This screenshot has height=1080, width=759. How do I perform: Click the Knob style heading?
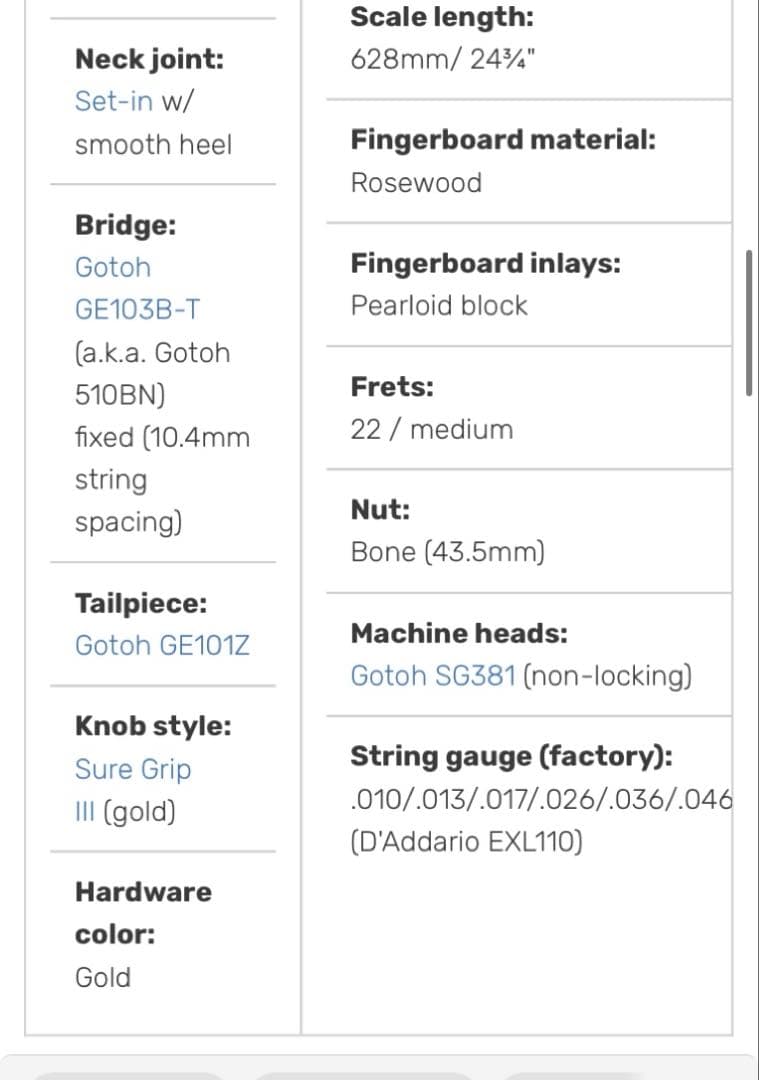(153, 727)
